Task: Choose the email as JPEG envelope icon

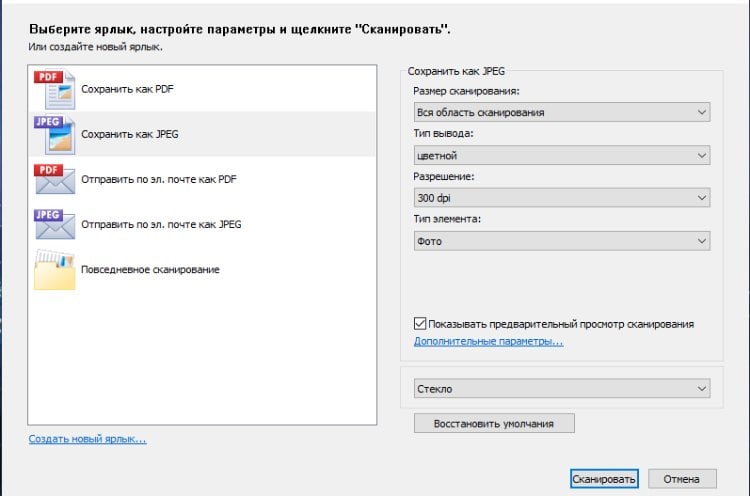Action: (x=55, y=224)
